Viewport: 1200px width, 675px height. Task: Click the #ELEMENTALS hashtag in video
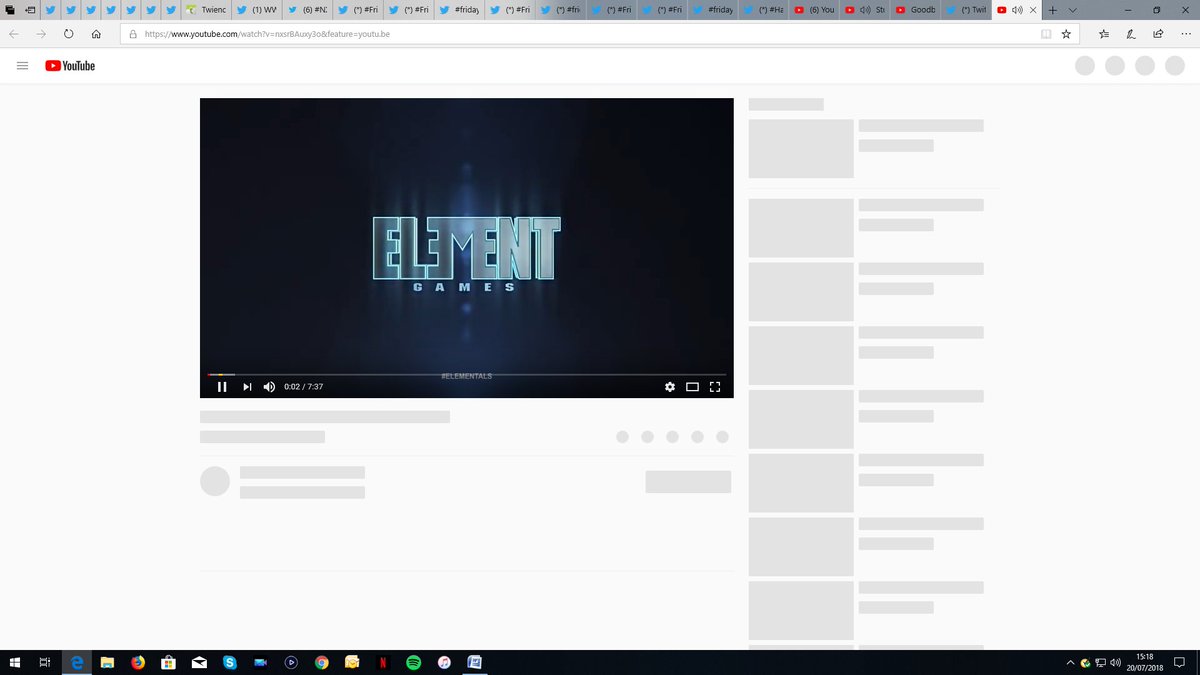[466, 376]
